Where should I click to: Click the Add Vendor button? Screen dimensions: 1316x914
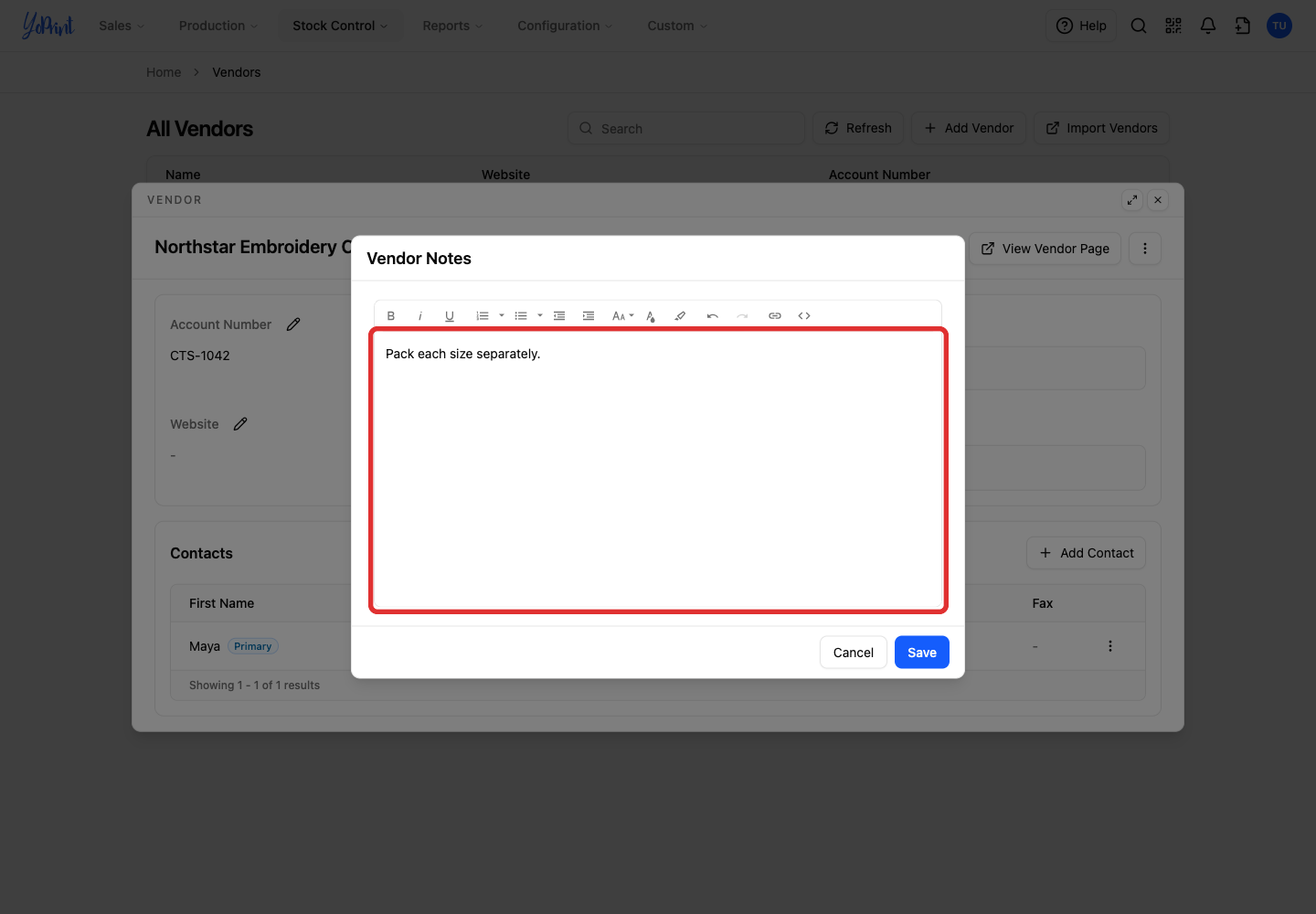969,128
